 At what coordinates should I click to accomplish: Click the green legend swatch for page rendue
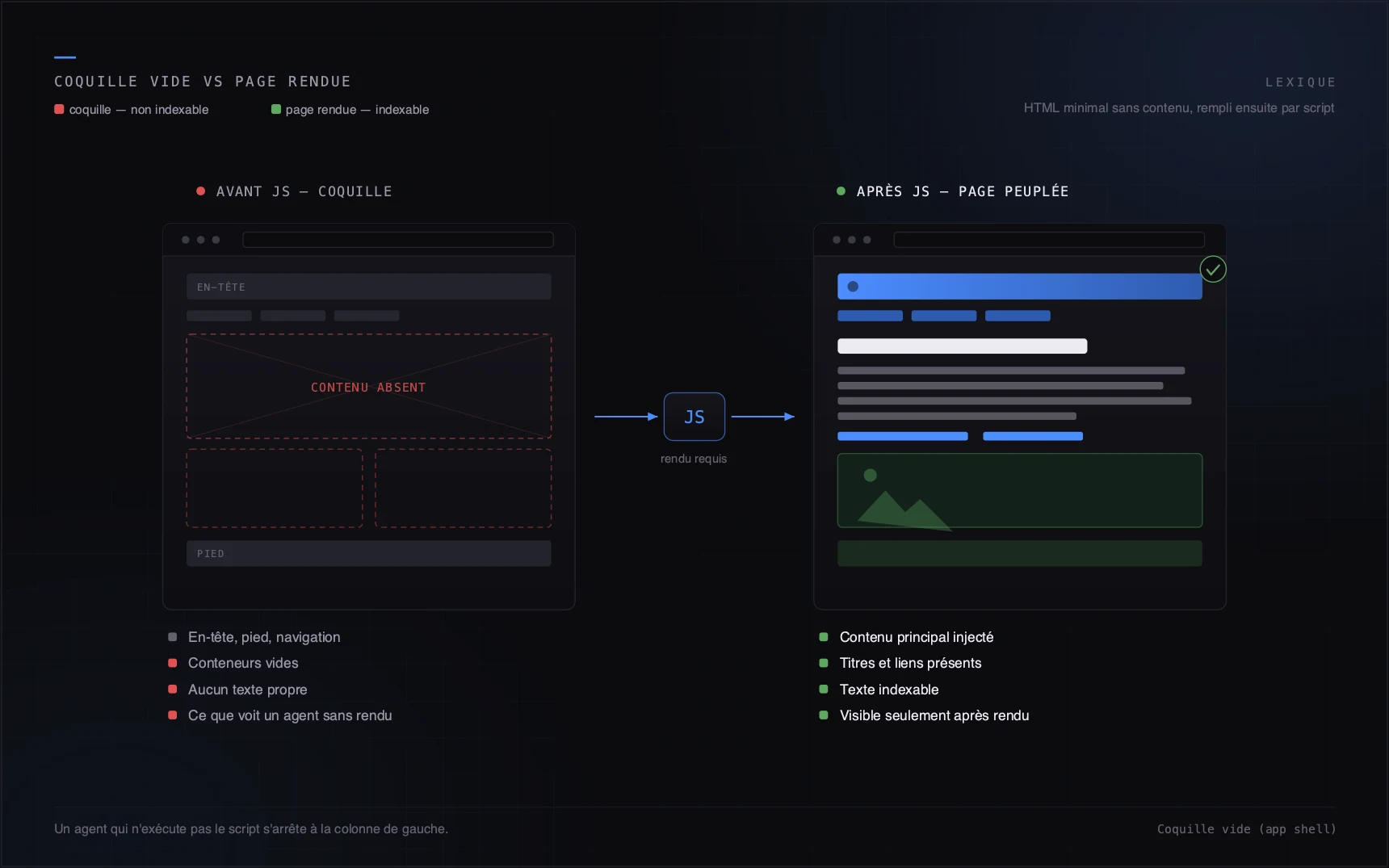coord(276,109)
